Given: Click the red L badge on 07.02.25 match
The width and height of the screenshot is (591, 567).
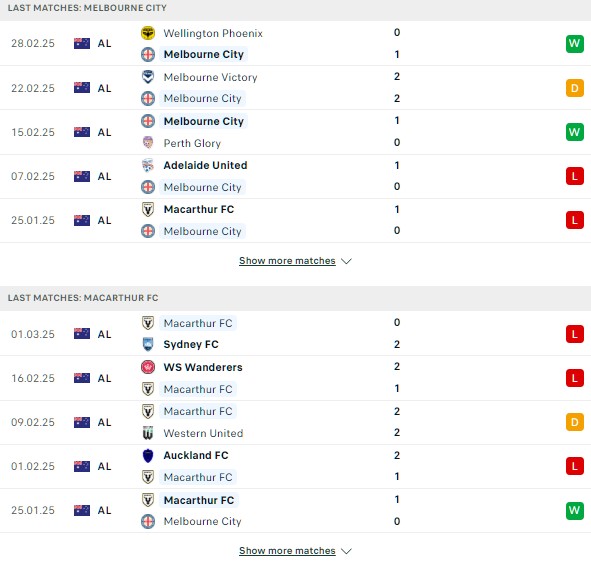Looking at the screenshot, I should [574, 176].
